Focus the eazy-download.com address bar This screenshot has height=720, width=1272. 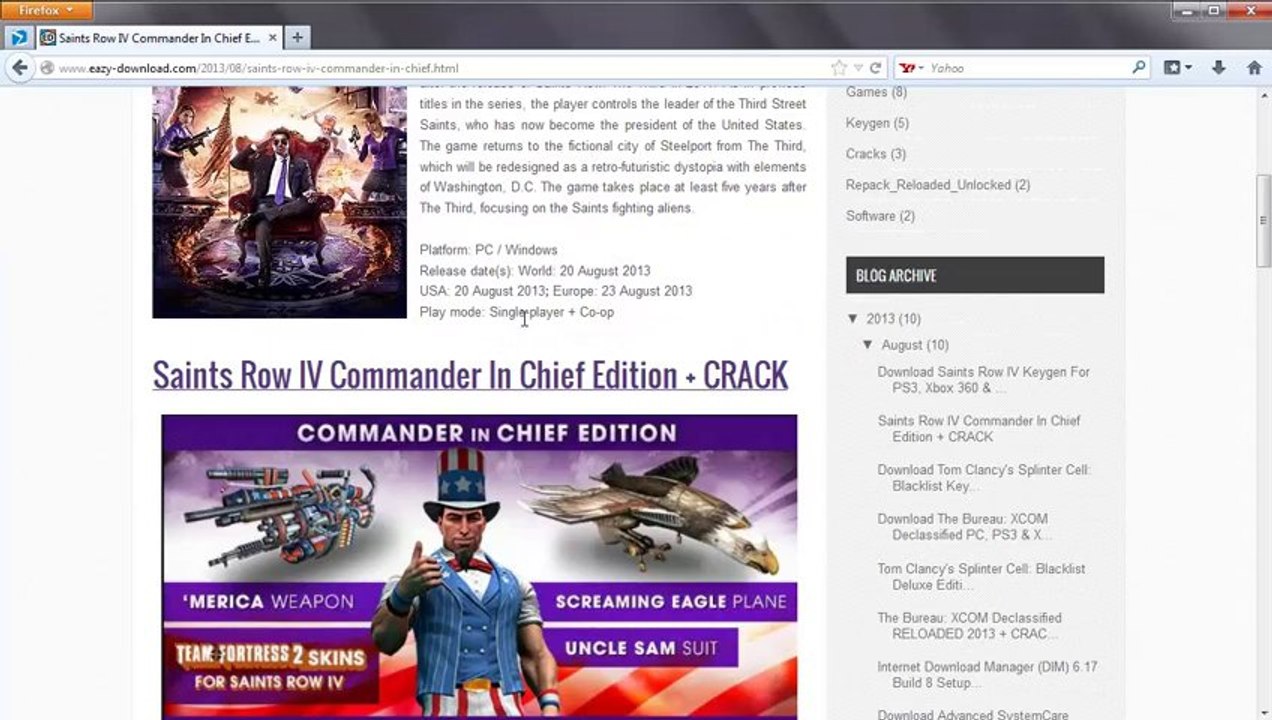440,68
